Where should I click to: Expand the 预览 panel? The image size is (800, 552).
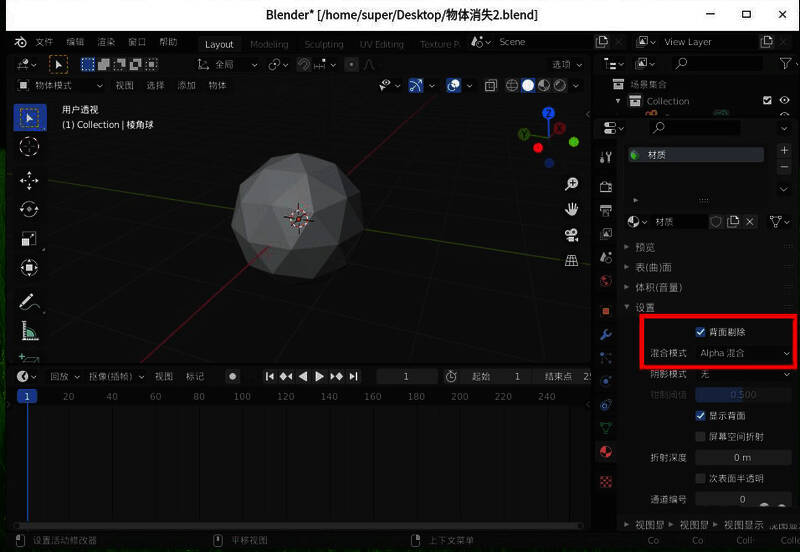(645, 247)
